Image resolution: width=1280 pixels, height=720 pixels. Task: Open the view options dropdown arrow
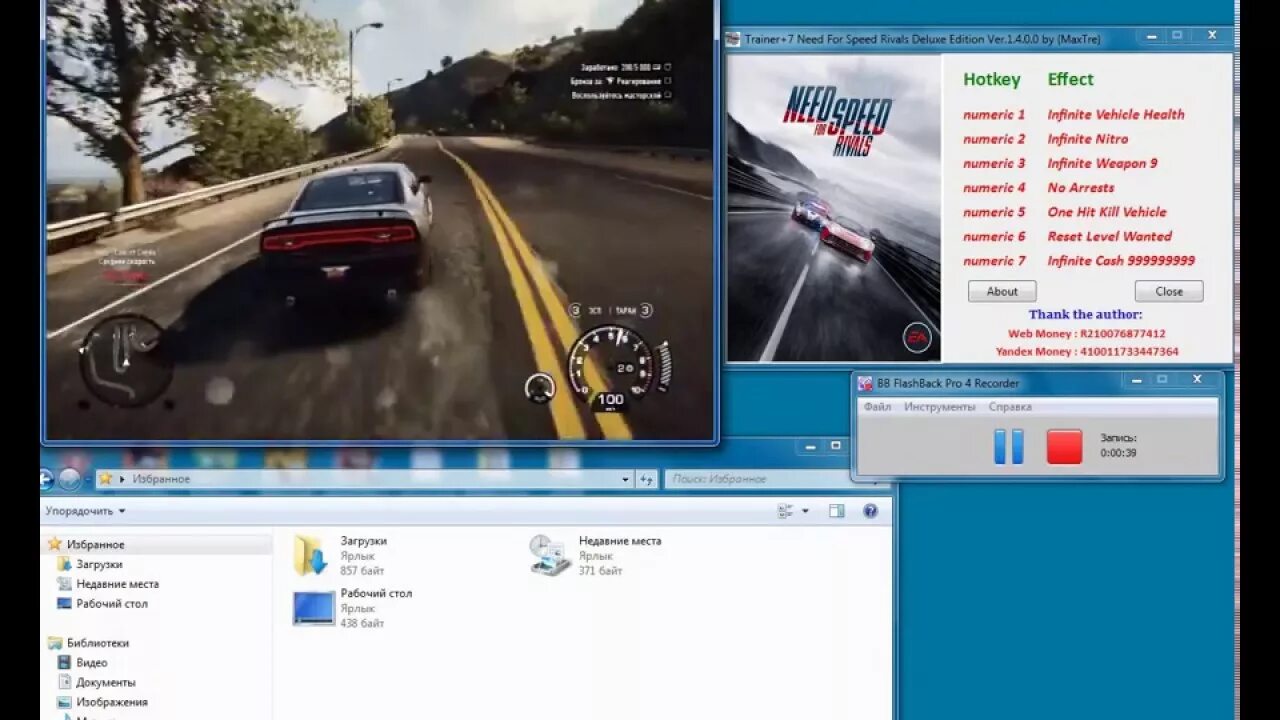point(805,511)
